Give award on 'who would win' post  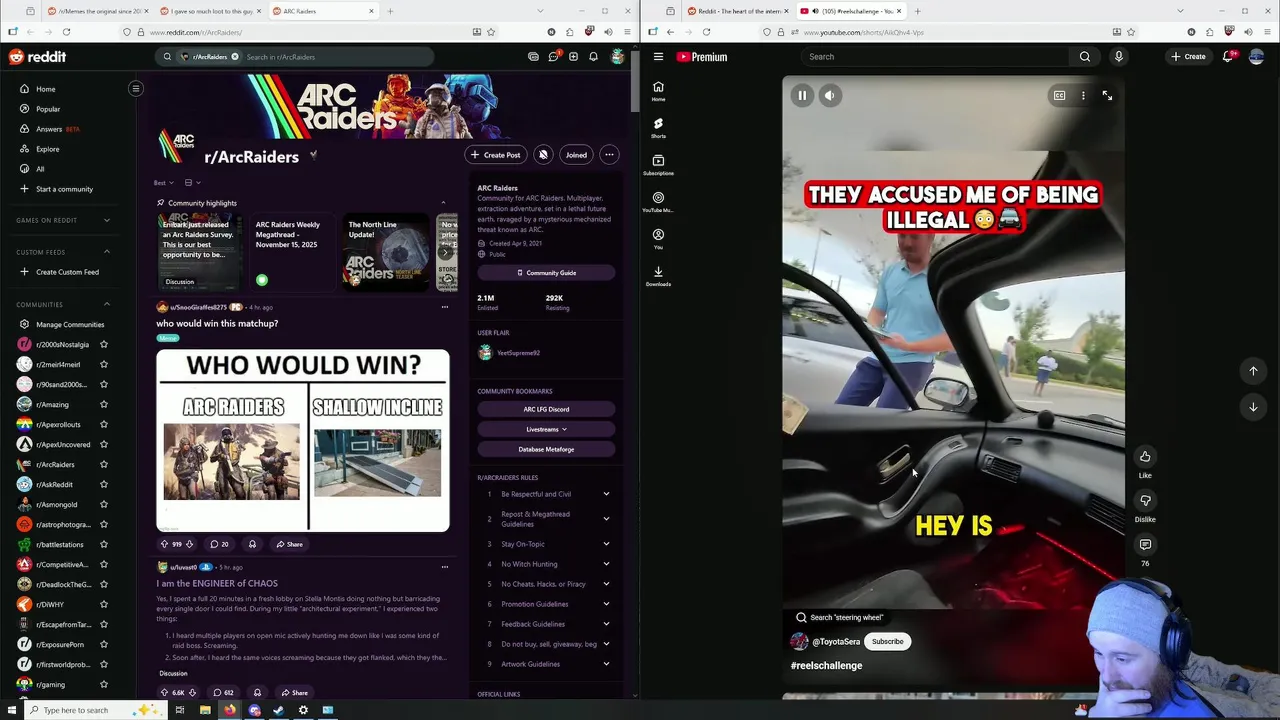point(252,544)
